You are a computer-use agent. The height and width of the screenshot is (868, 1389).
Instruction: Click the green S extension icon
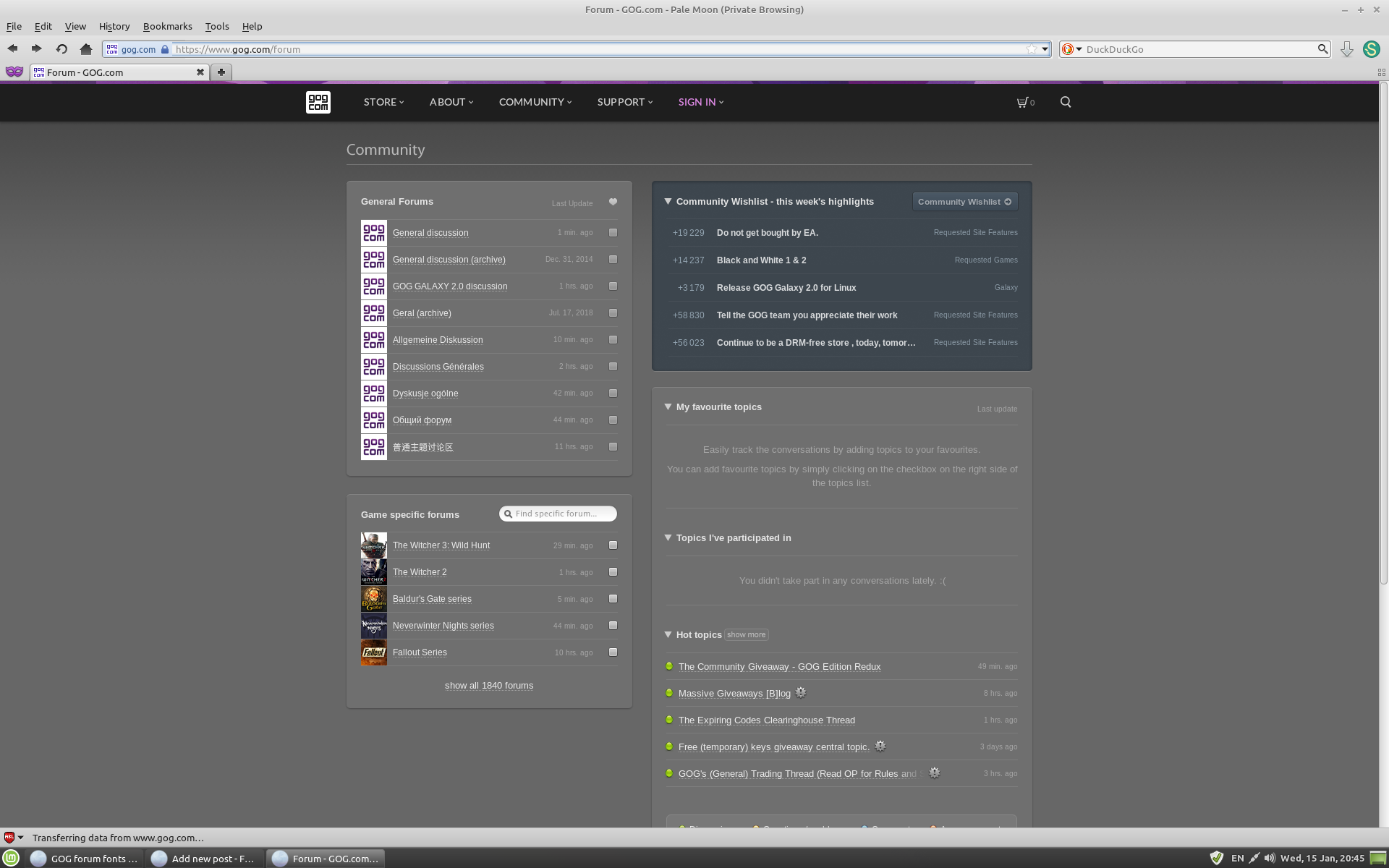(x=1371, y=49)
